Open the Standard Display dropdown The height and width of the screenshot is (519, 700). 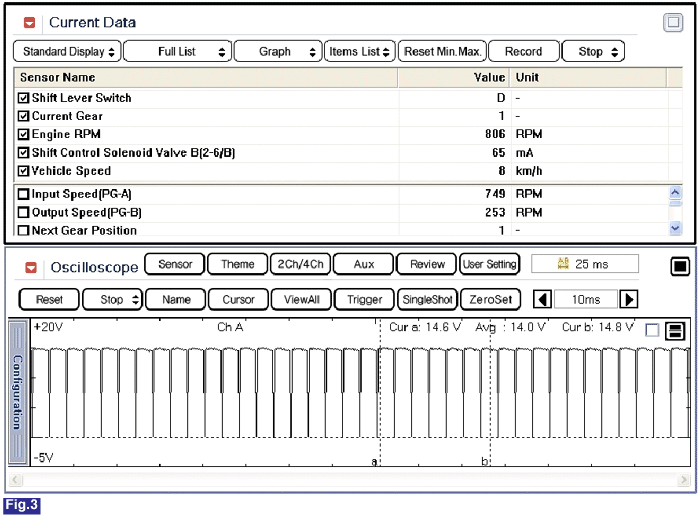click(x=67, y=51)
